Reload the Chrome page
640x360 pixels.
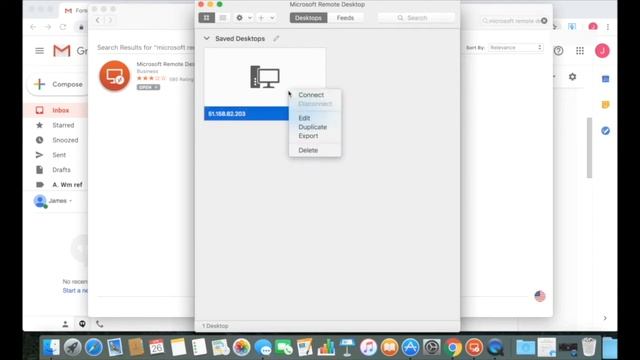62,27
